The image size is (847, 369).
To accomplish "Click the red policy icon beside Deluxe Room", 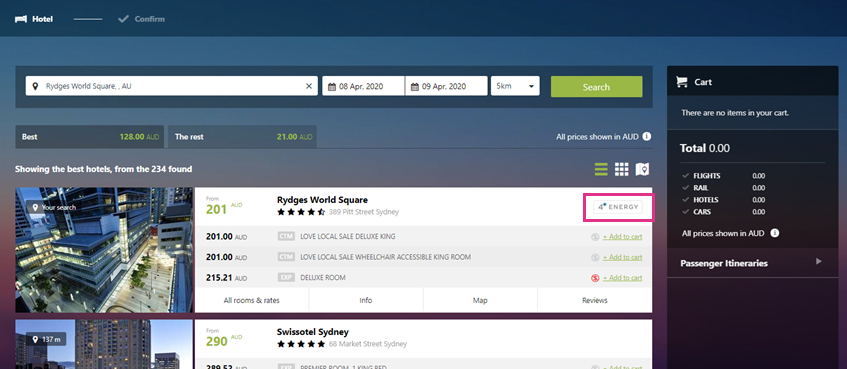I will (595, 278).
